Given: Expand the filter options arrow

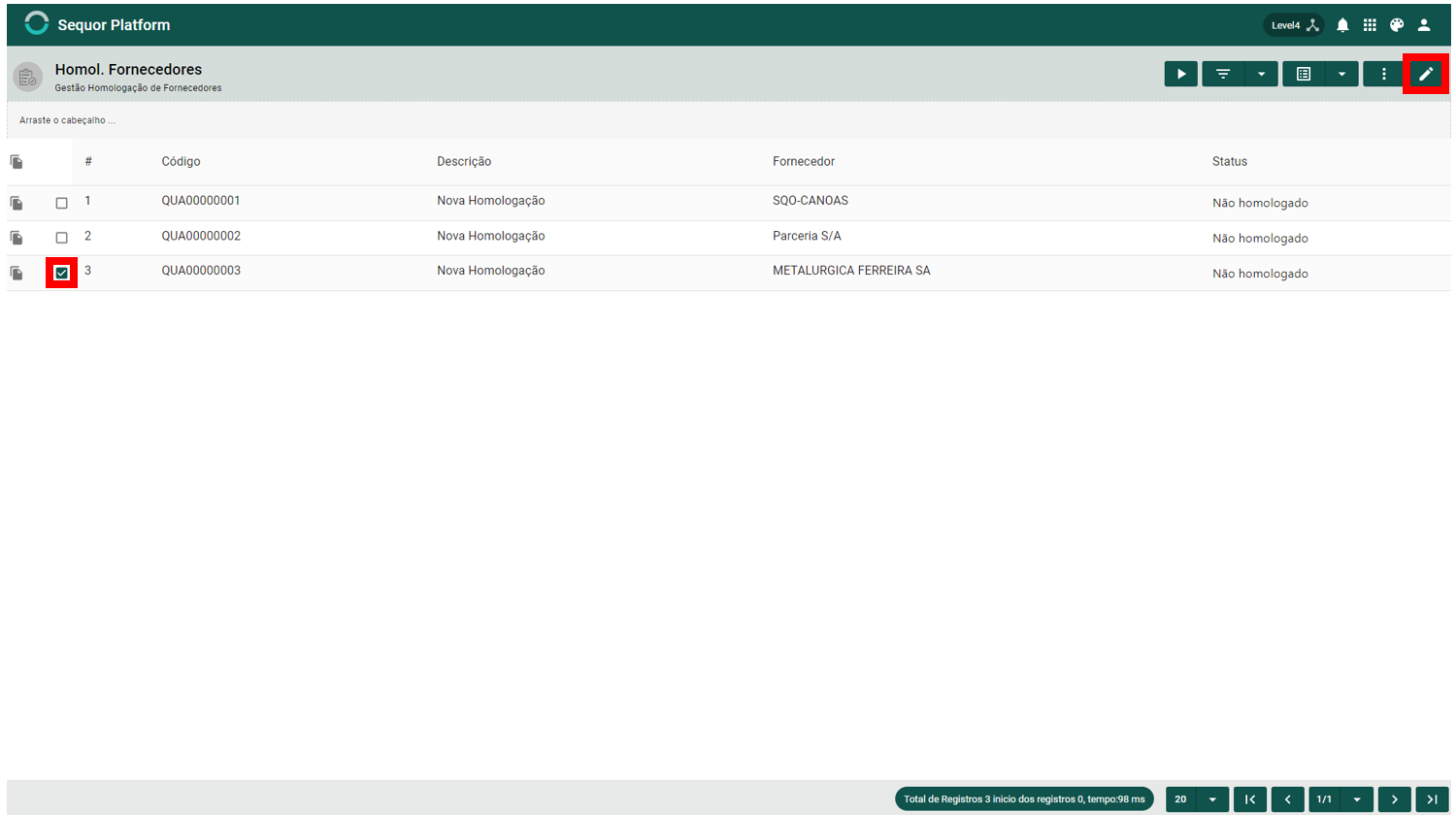Looking at the screenshot, I should coord(1261,74).
